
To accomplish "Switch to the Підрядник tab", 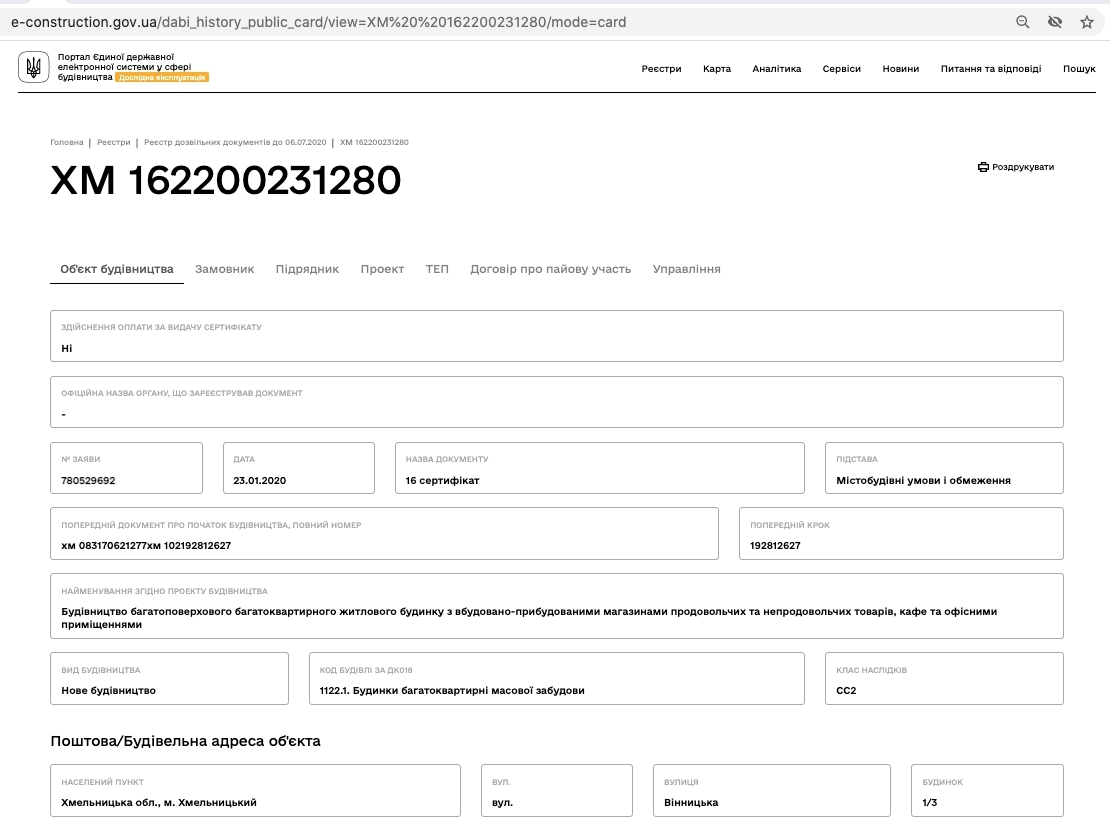I will [307, 269].
